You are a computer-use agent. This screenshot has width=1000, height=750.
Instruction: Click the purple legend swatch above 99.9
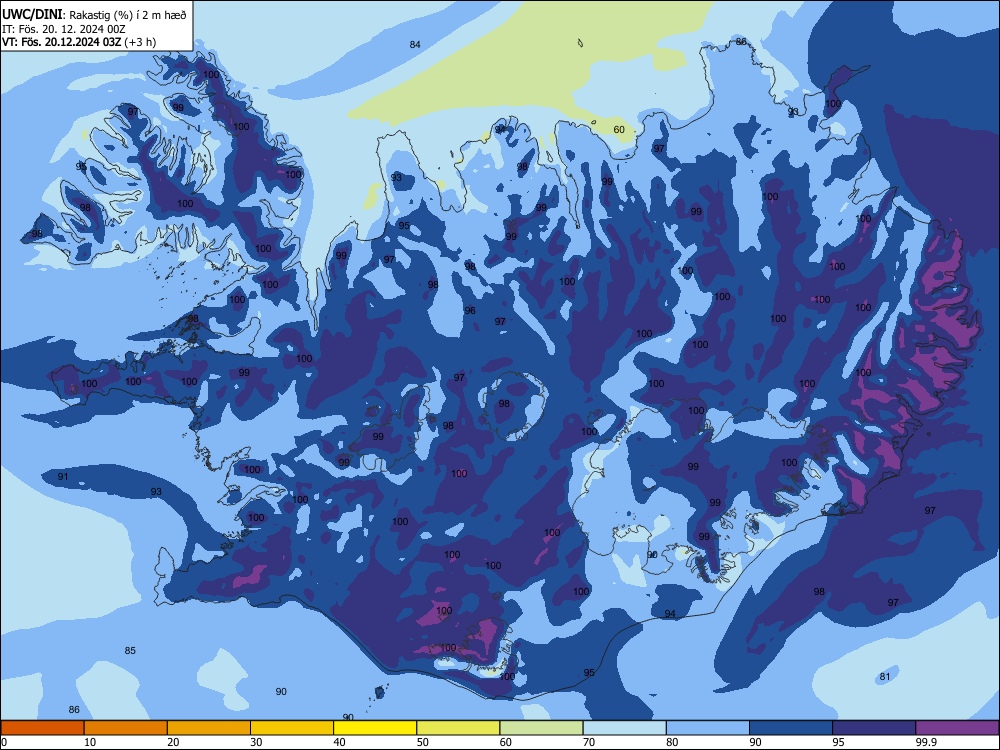pos(957,728)
